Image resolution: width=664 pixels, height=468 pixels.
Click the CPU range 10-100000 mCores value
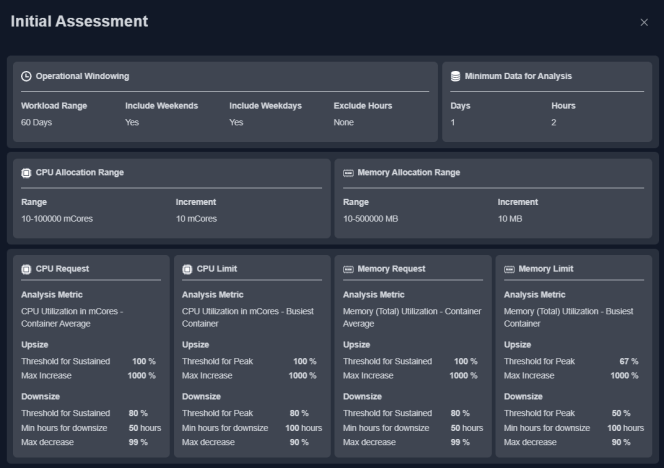tap(57, 219)
